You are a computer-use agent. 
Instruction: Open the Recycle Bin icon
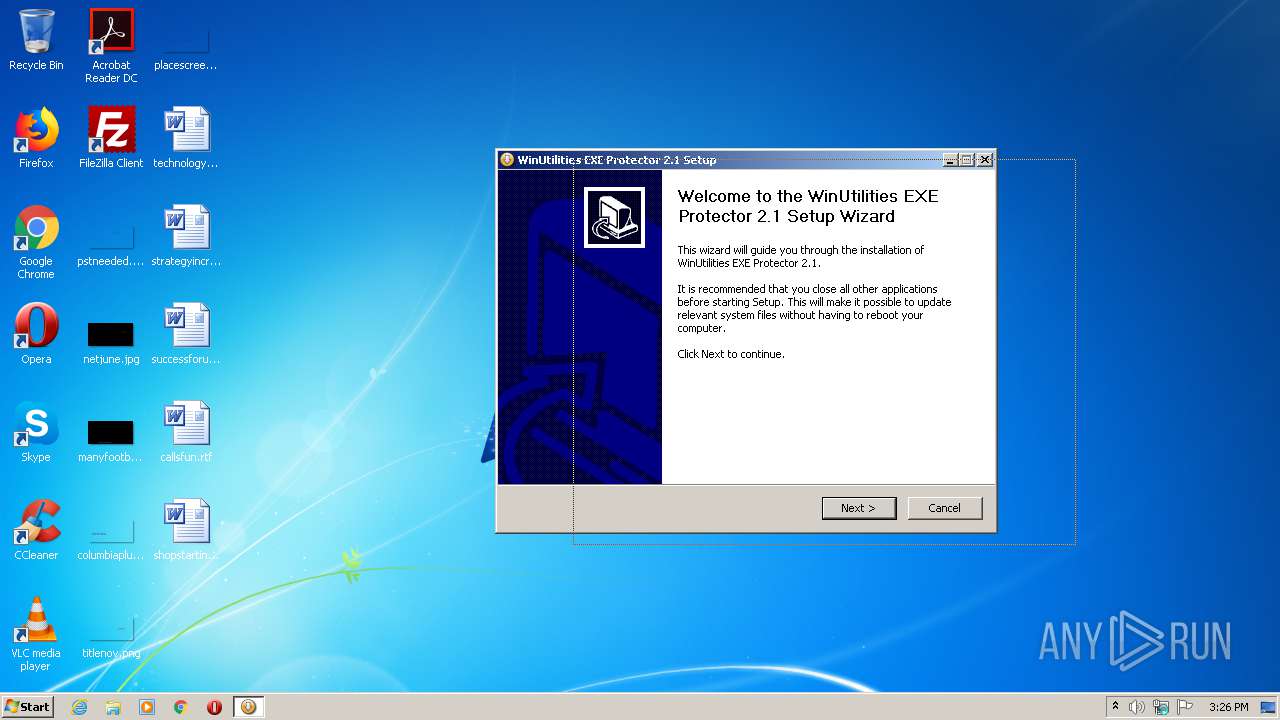(36, 41)
